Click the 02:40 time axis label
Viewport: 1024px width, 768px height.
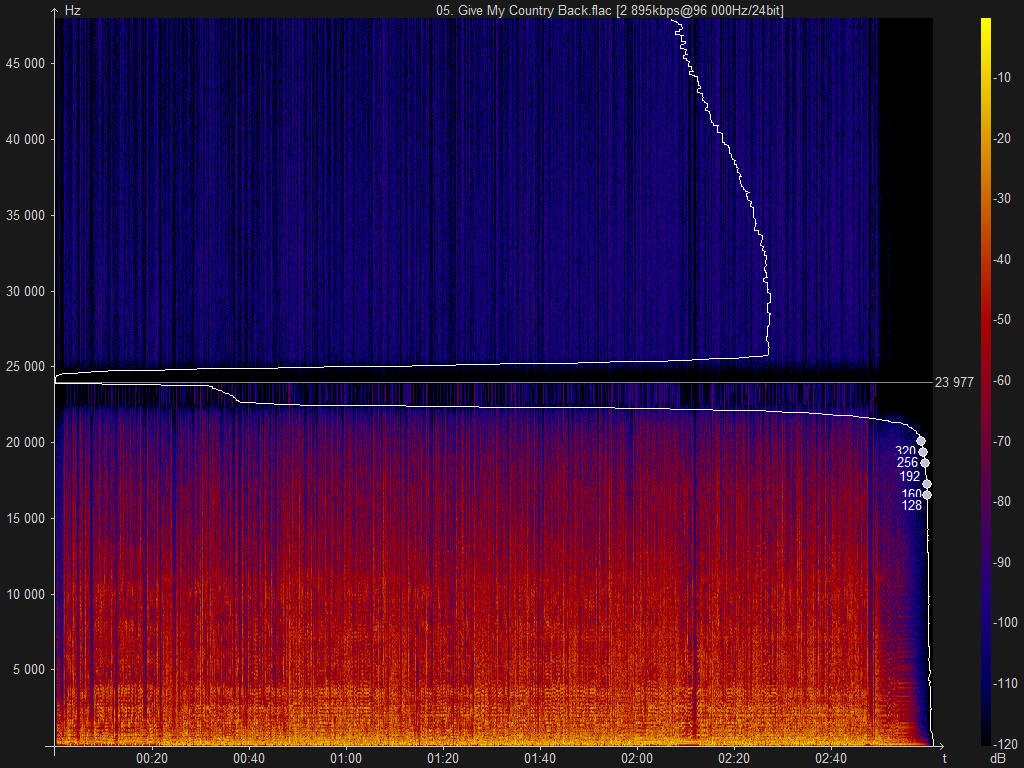(x=831, y=759)
